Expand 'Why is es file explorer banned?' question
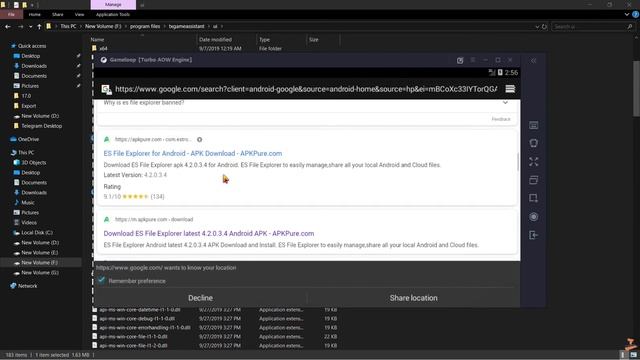The width and height of the screenshot is (640, 360). [x=505, y=102]
